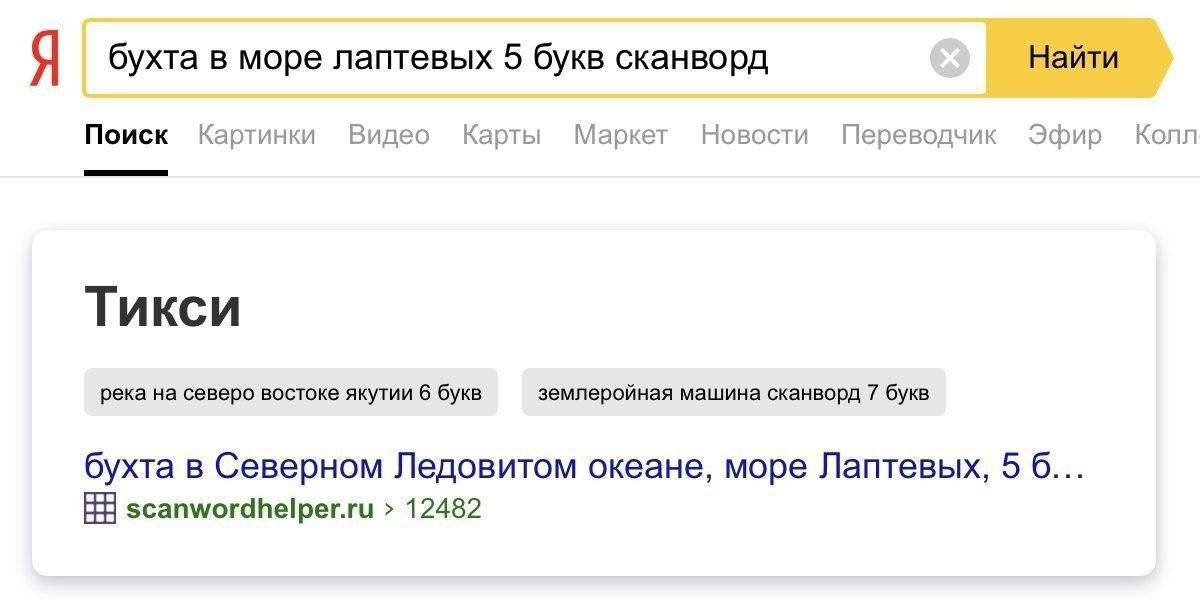Click the Тикси answer heading

tap(163, 307)
